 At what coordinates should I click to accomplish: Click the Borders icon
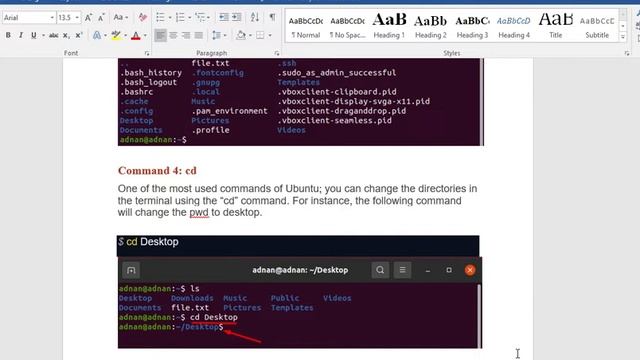click(x=260, y=36)
